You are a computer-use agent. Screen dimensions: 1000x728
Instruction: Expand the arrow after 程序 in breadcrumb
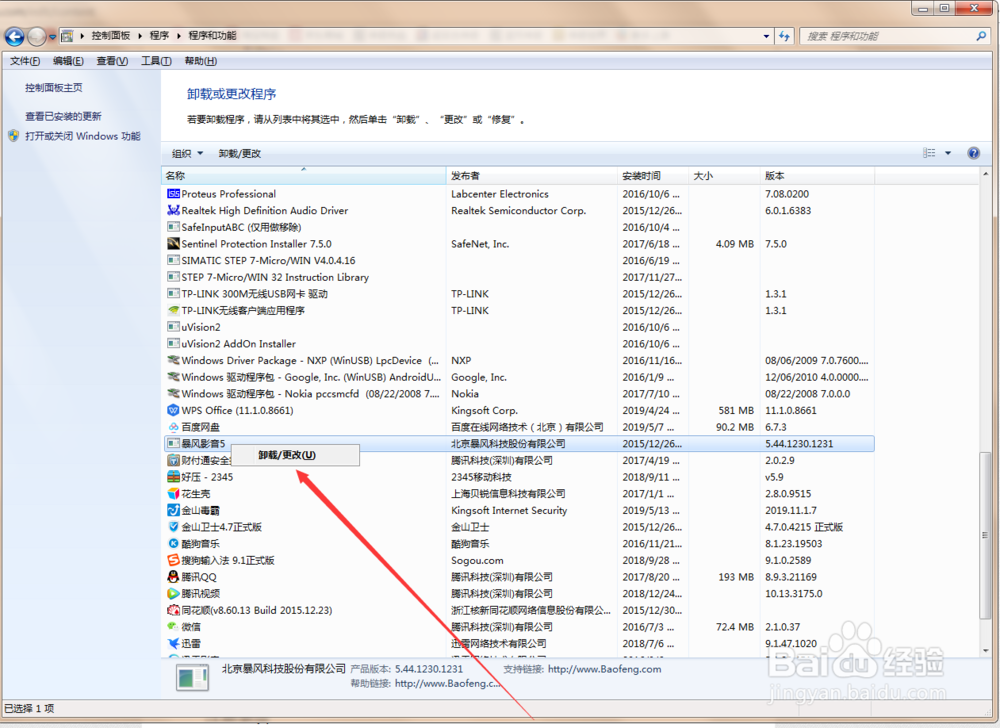179,36
